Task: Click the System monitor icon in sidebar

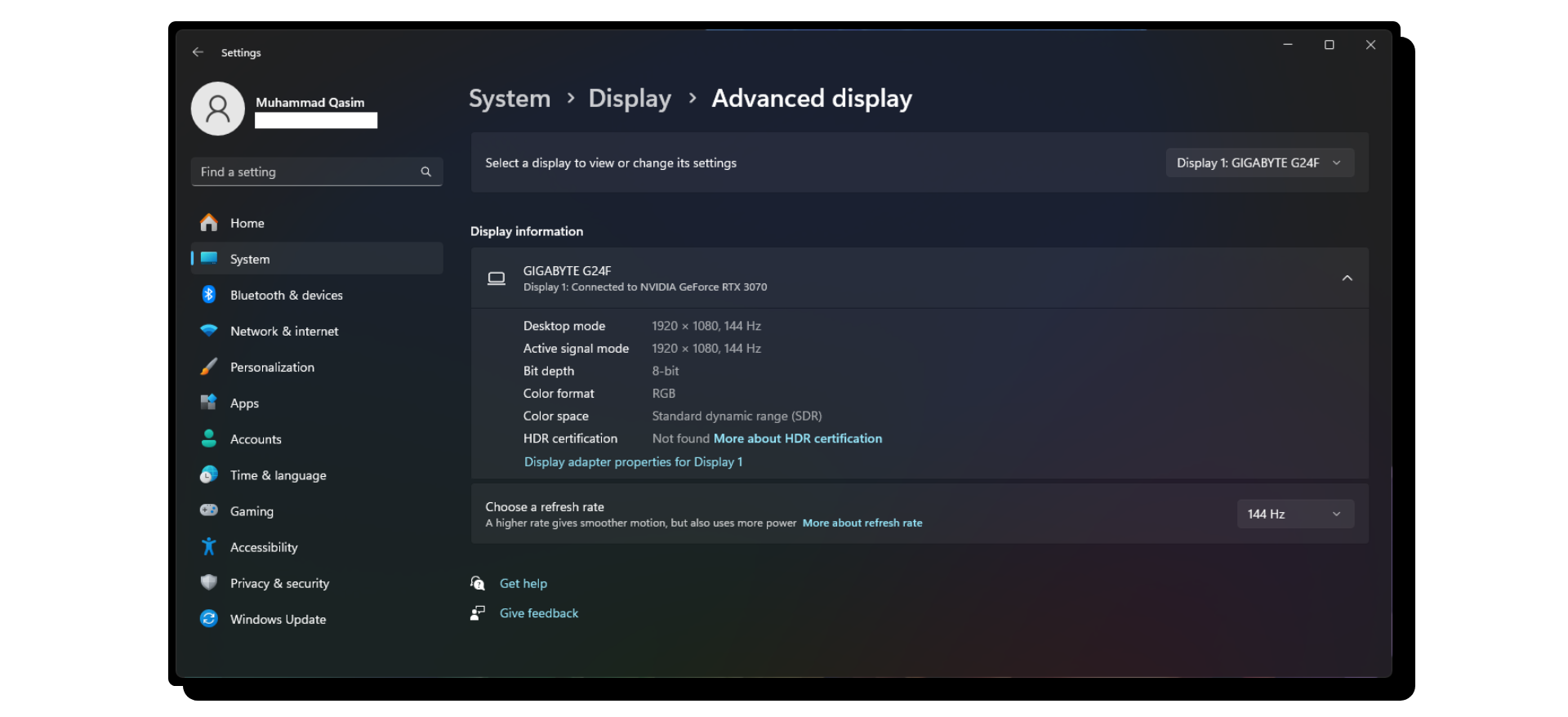Action: pyautogui.click(x=209, y=259)
